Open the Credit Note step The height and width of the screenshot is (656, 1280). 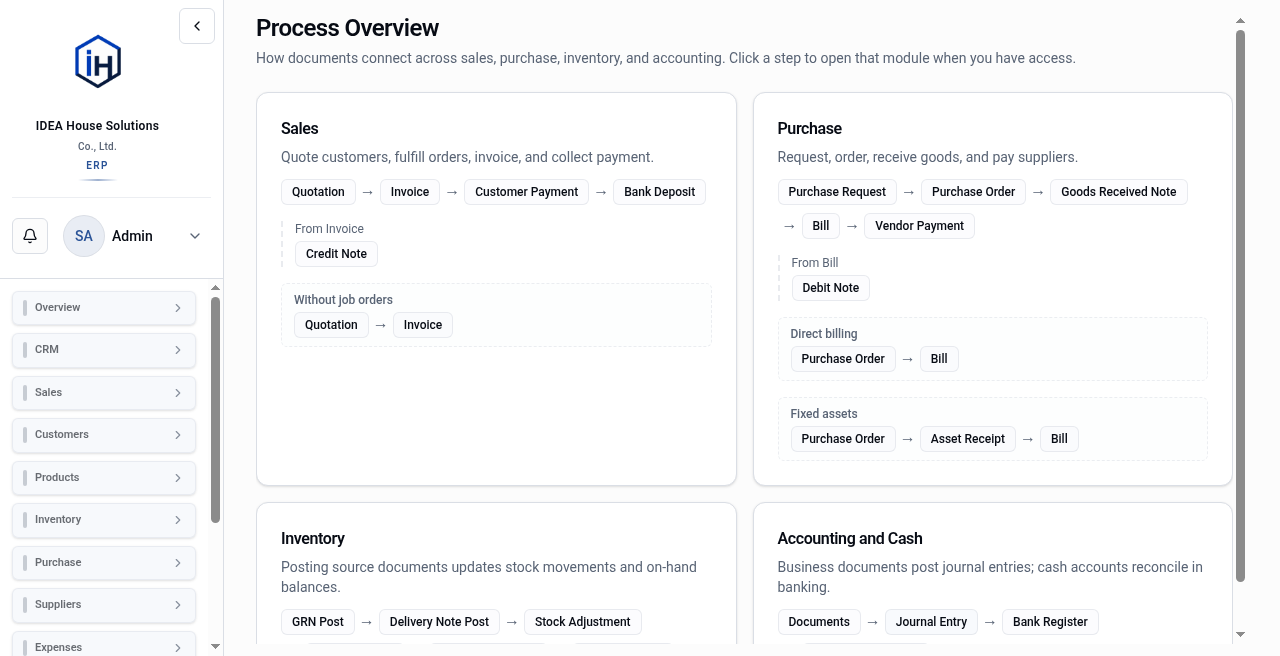[x=336, y=254]
